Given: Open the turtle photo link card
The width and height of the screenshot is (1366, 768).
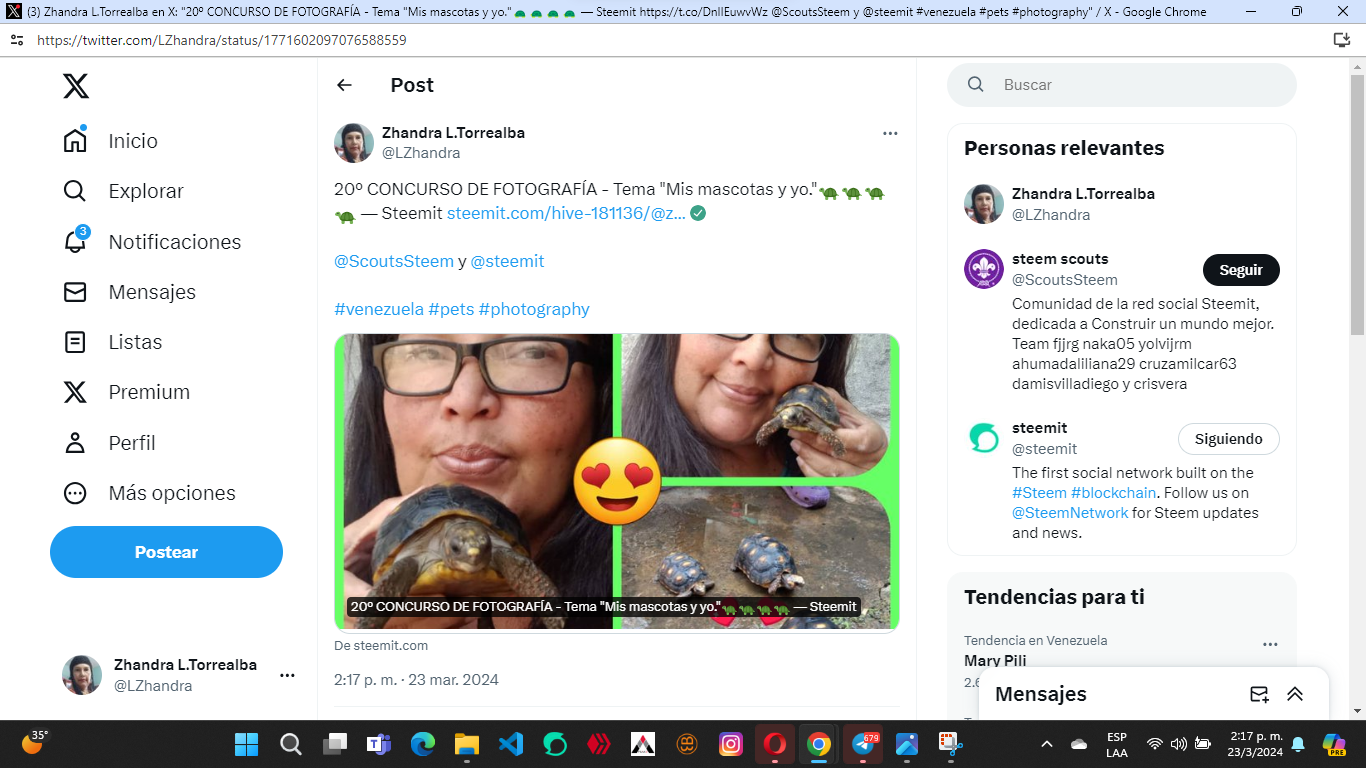Looking at the screenshot, I should 617,482.
